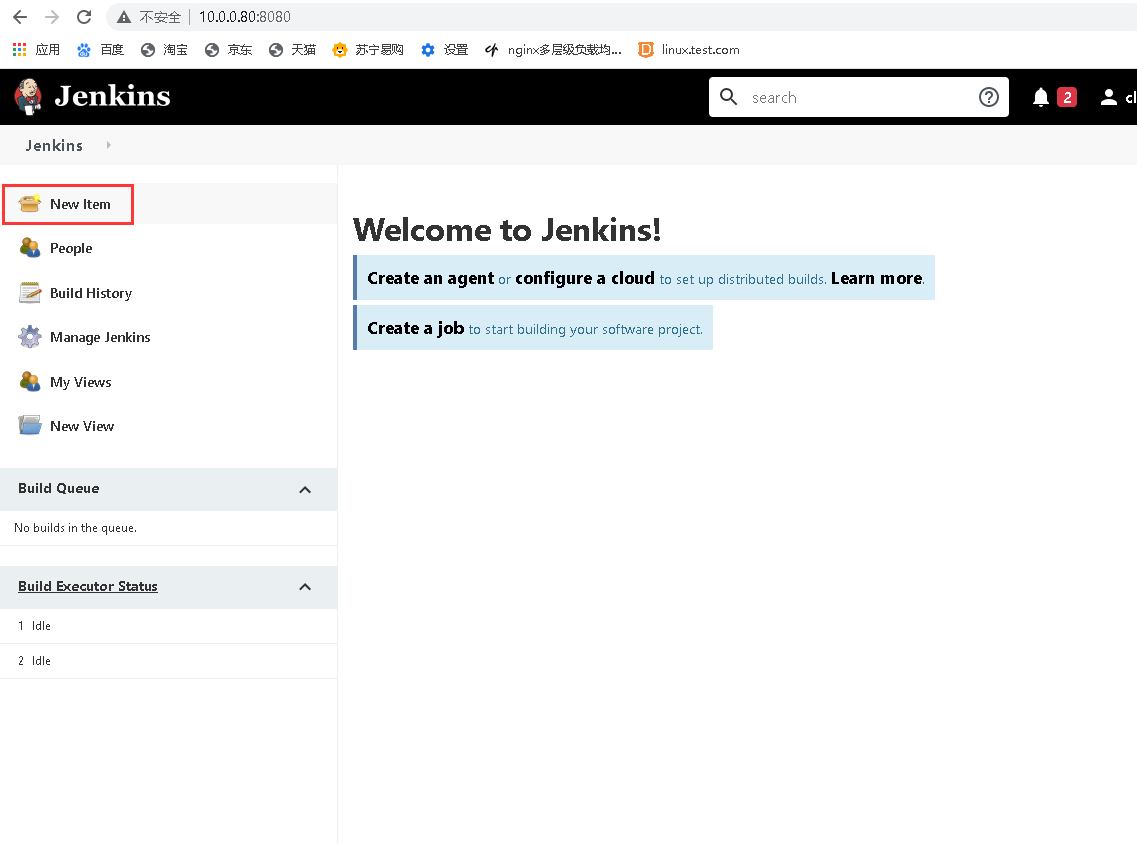1137x844 pixels.
Task: Click the 'Welcome to Jenkins!' heading
Action: [507, 230]
